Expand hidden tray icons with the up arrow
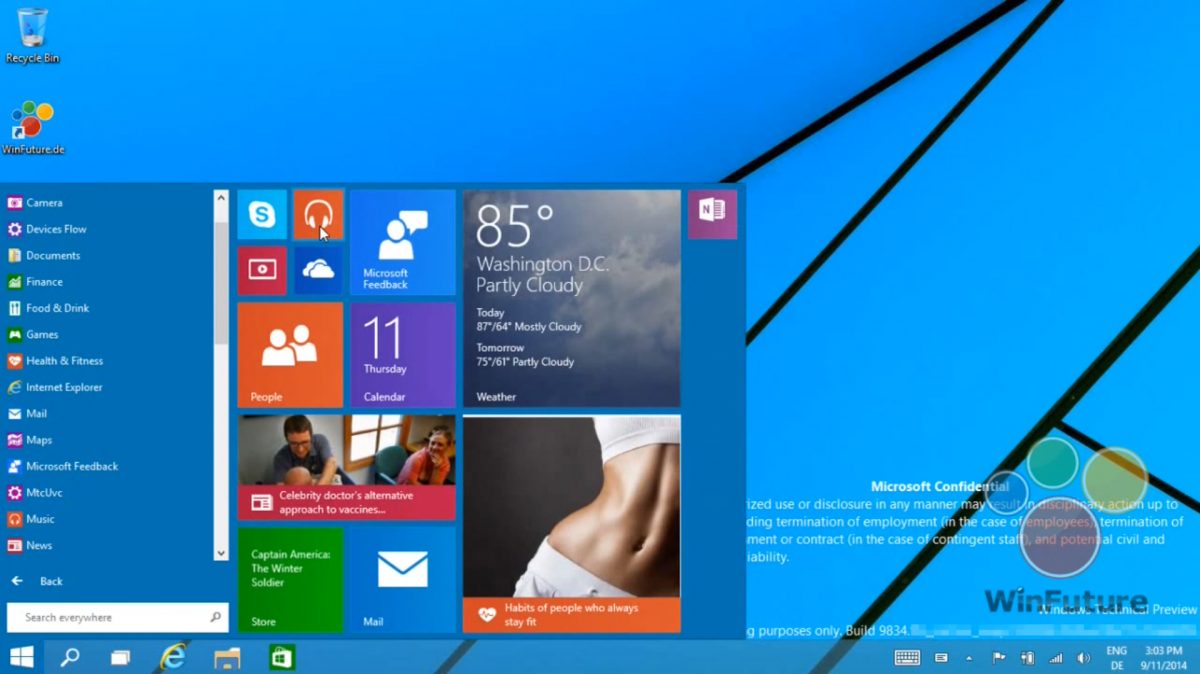This screenshot has height=674, width=1200. 968,657
